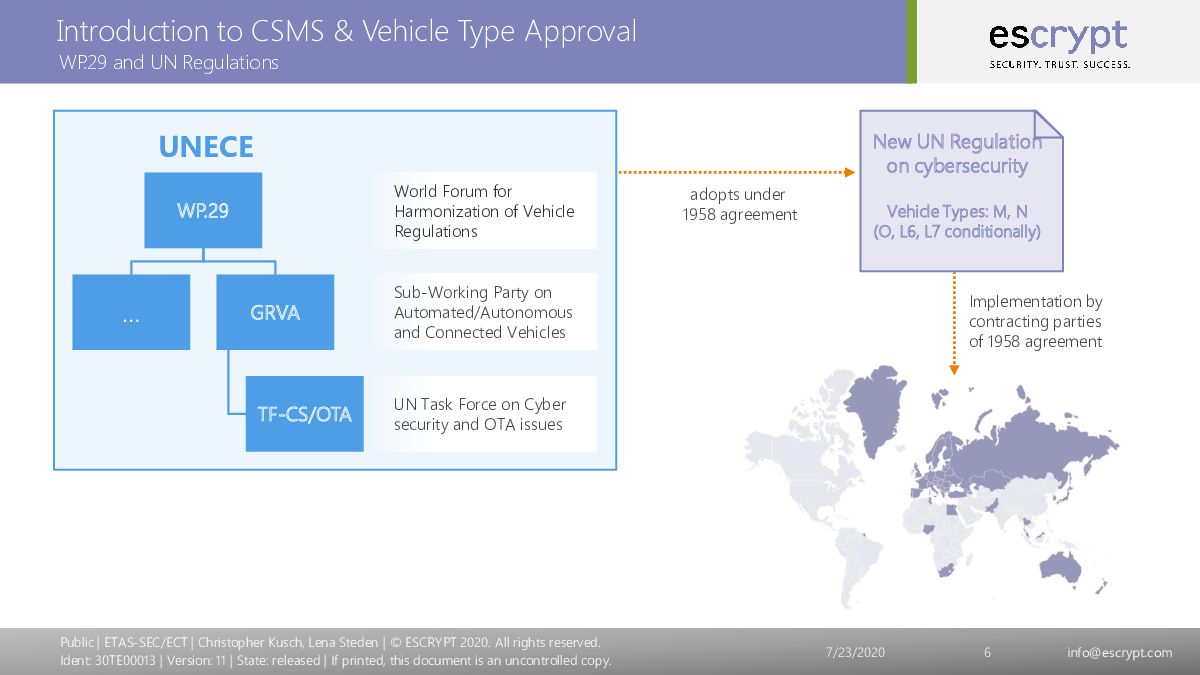
Task: Click 'SECURITY. TRUST. SUCCESS.' tagline
Action: click(x=1059, y=64)
